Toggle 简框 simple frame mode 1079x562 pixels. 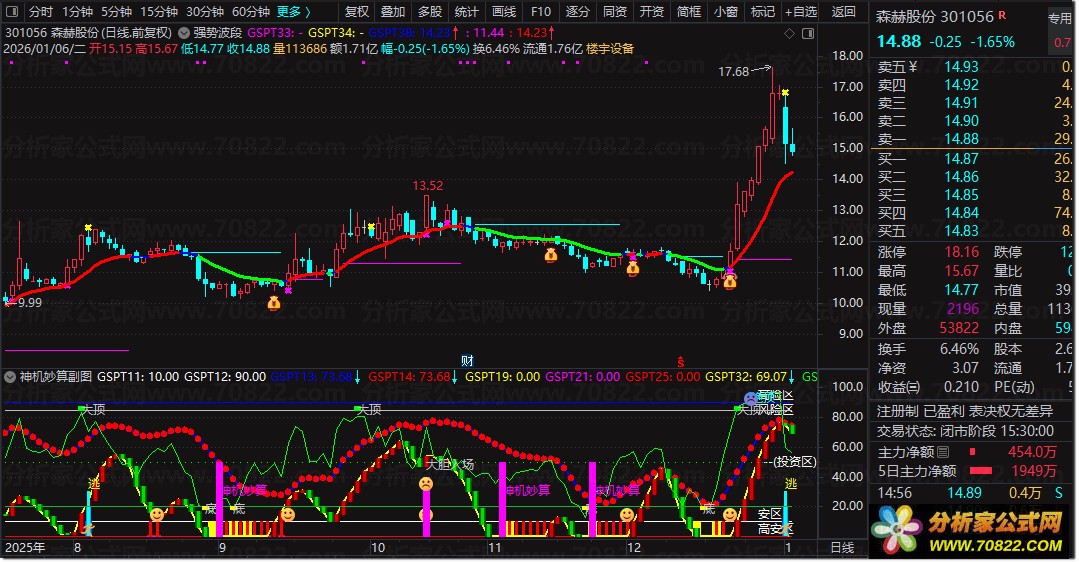[x=689, y=12]
